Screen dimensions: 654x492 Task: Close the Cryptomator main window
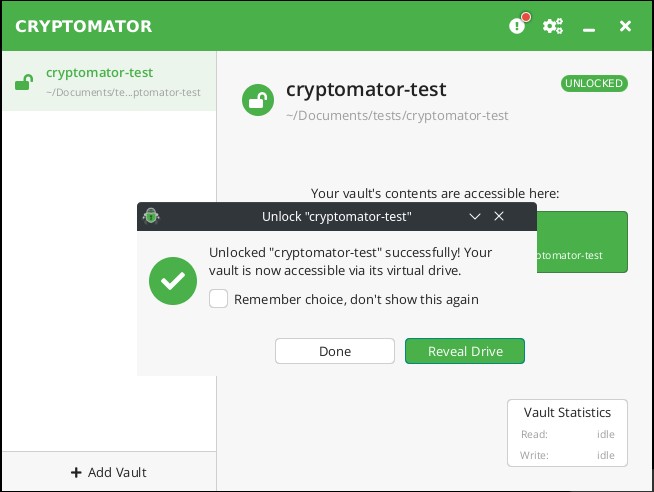pos(625,26)
